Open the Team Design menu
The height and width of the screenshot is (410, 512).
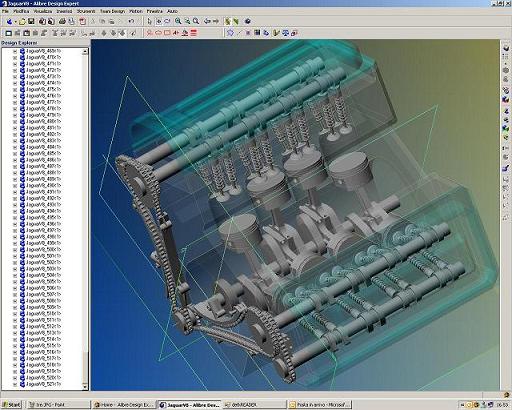click(112, 11)
